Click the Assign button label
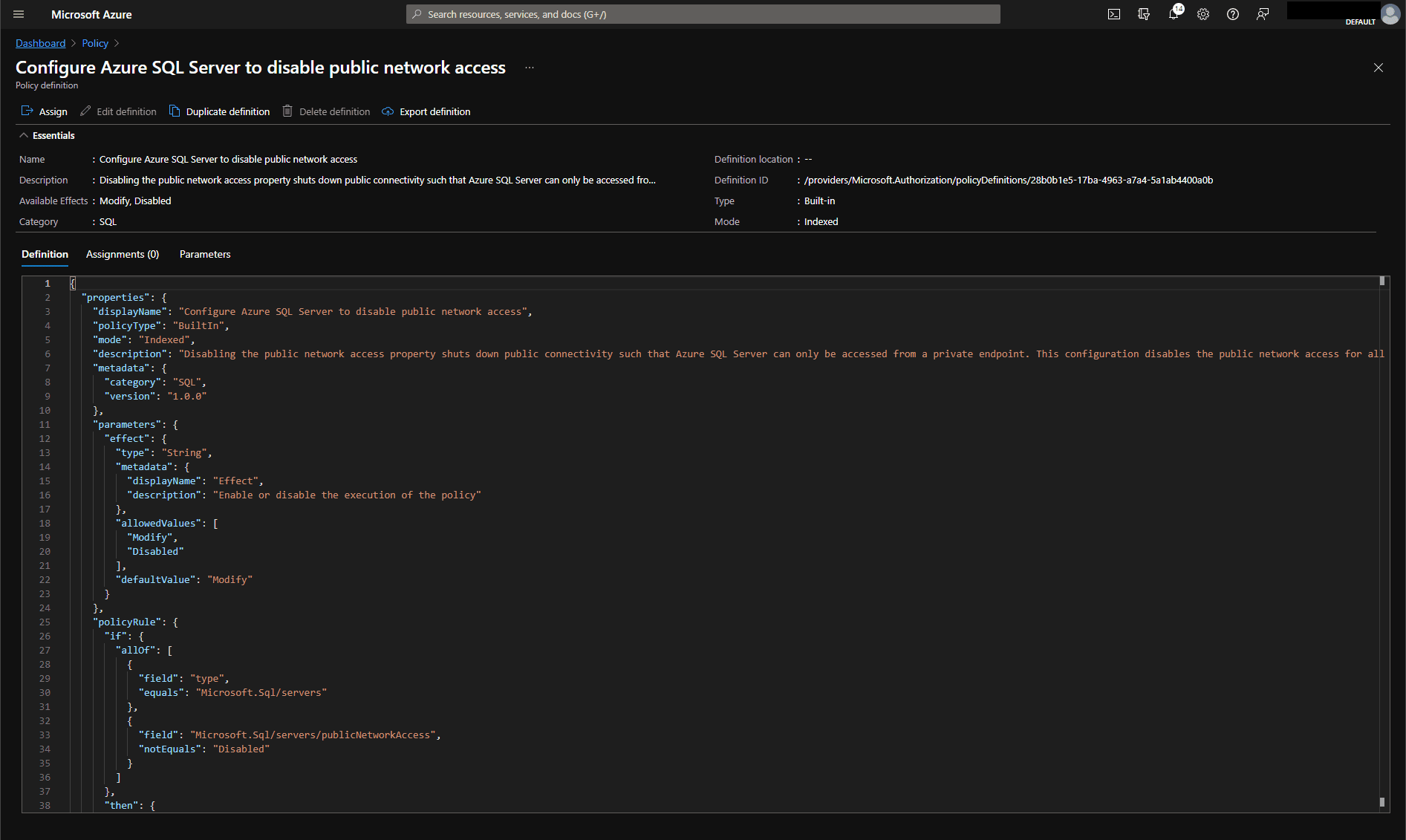Image resolution: width=1406 pixels, height=840 pixels. (x=53, y=111)
